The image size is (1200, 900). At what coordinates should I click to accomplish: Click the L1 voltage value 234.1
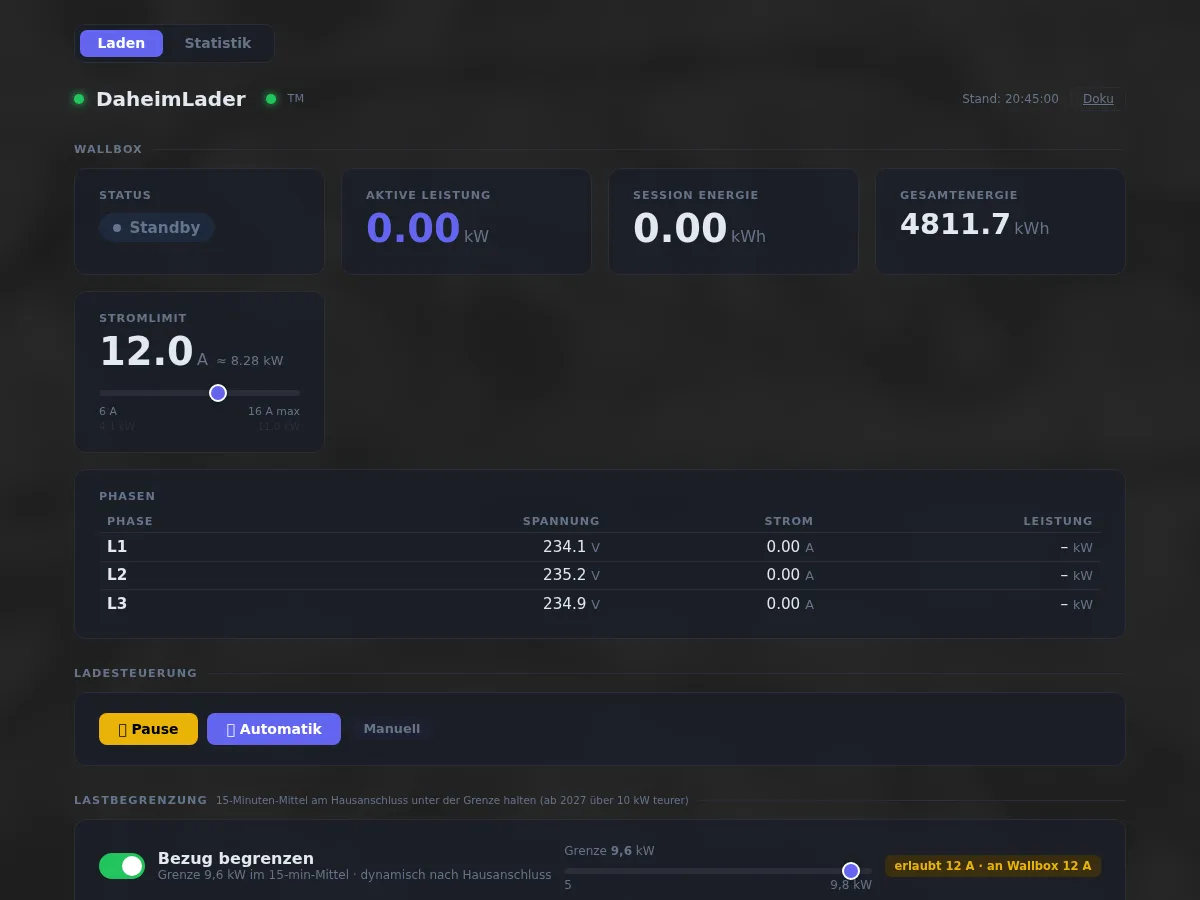[x=565, y=547]
